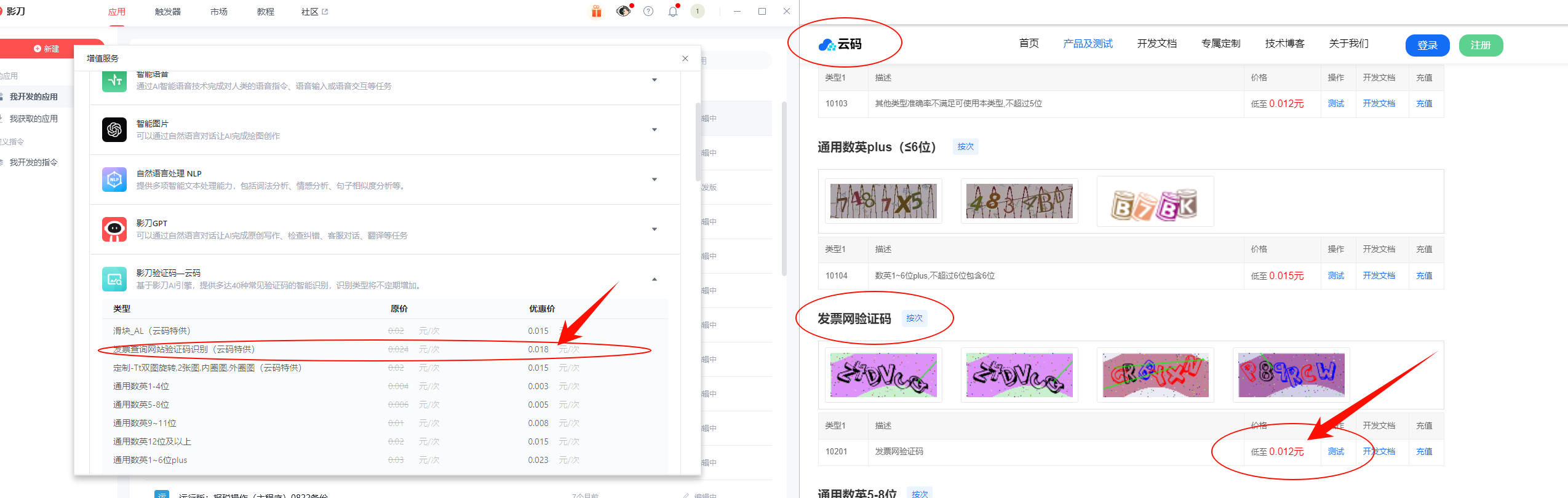Open 开发文档 link in the 10104 row
This screenshot has width=1568, height=498.
tap(1379, 276)
